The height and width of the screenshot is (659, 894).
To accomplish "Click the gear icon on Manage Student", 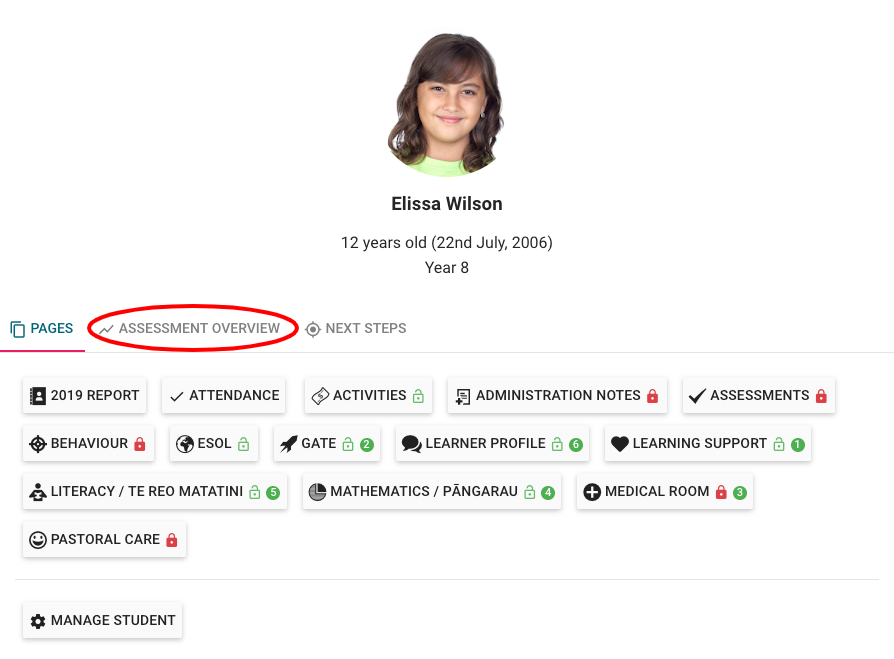I will tap(38, 621).
